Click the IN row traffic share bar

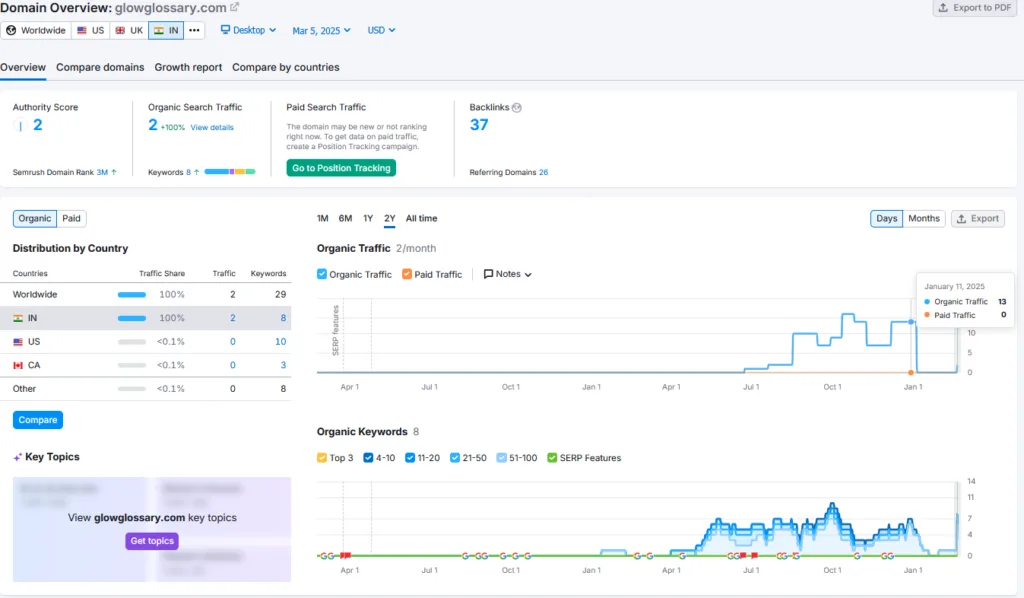pos(132,318)
